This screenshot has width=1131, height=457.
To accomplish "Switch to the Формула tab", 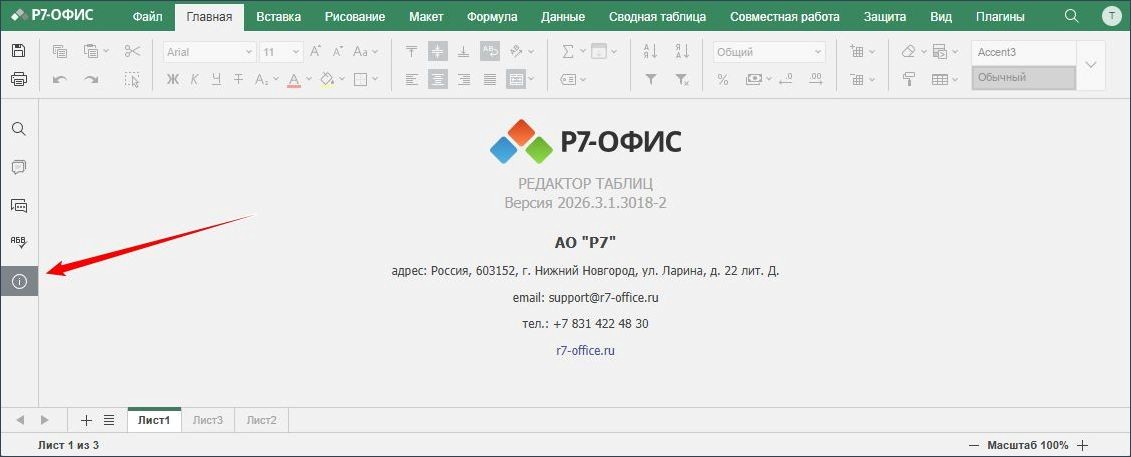I will [x=491, y=17].
